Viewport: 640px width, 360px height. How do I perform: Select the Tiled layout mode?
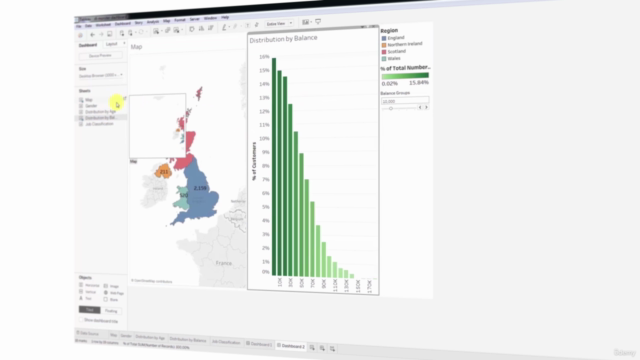[89, 310]
